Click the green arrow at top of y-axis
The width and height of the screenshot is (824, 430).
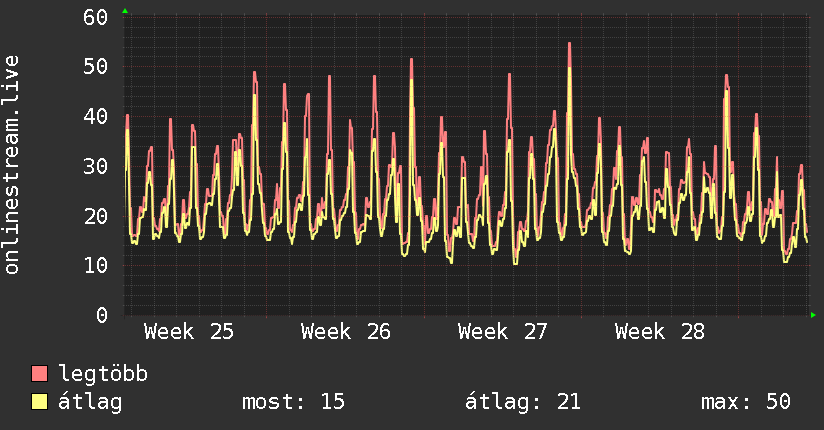pyautogui.click(x=125, y=11)
